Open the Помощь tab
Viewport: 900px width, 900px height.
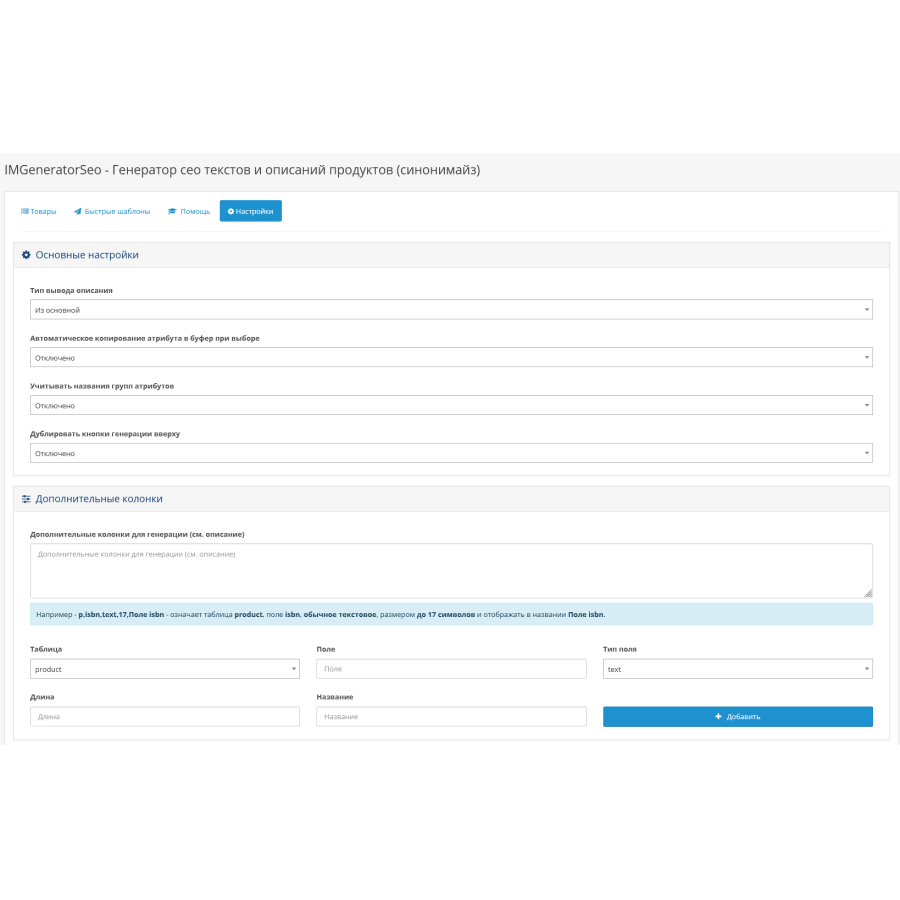pyautogui.click(x=189, y=211)
